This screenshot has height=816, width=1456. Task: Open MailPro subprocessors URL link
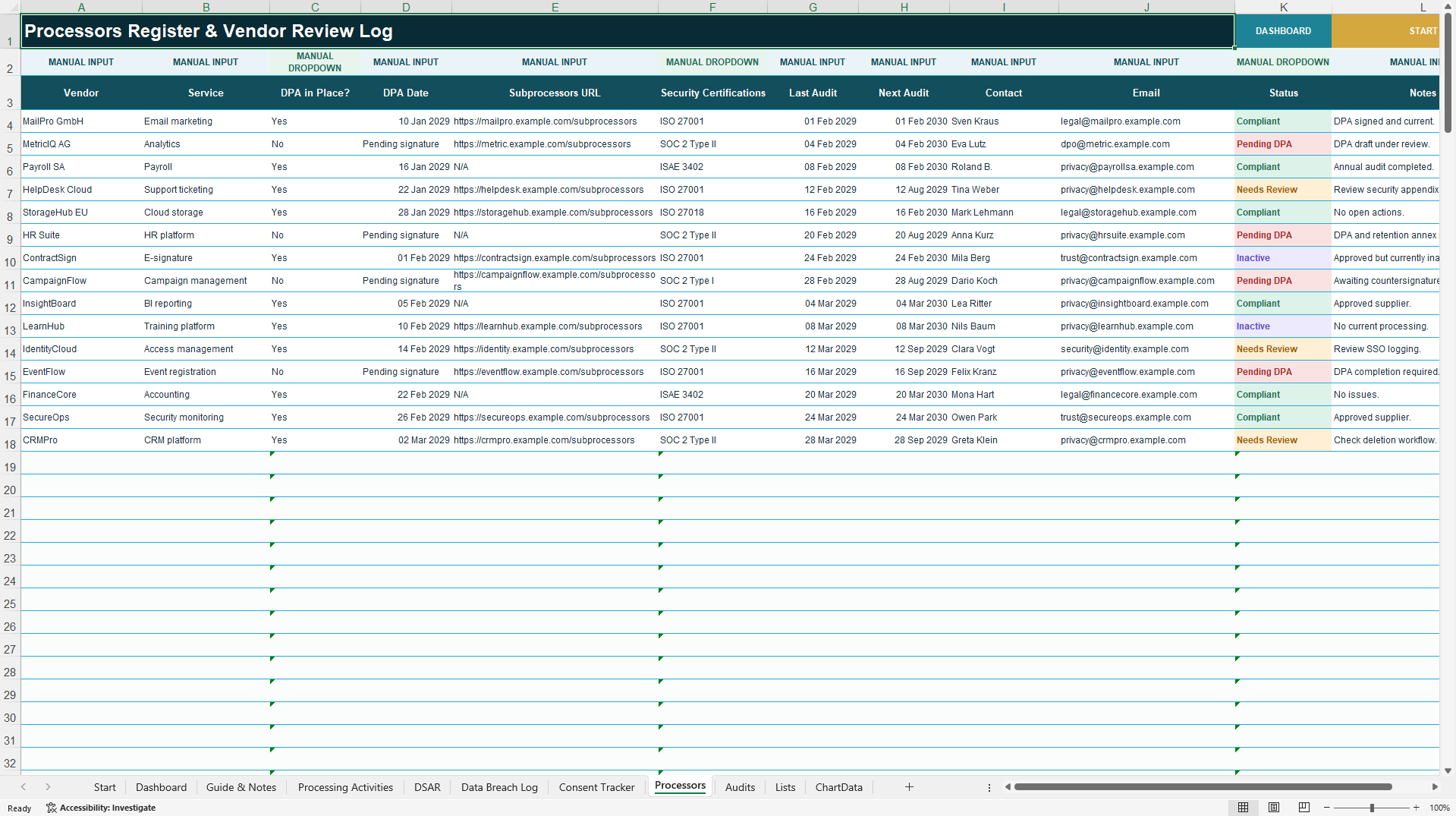545,121
